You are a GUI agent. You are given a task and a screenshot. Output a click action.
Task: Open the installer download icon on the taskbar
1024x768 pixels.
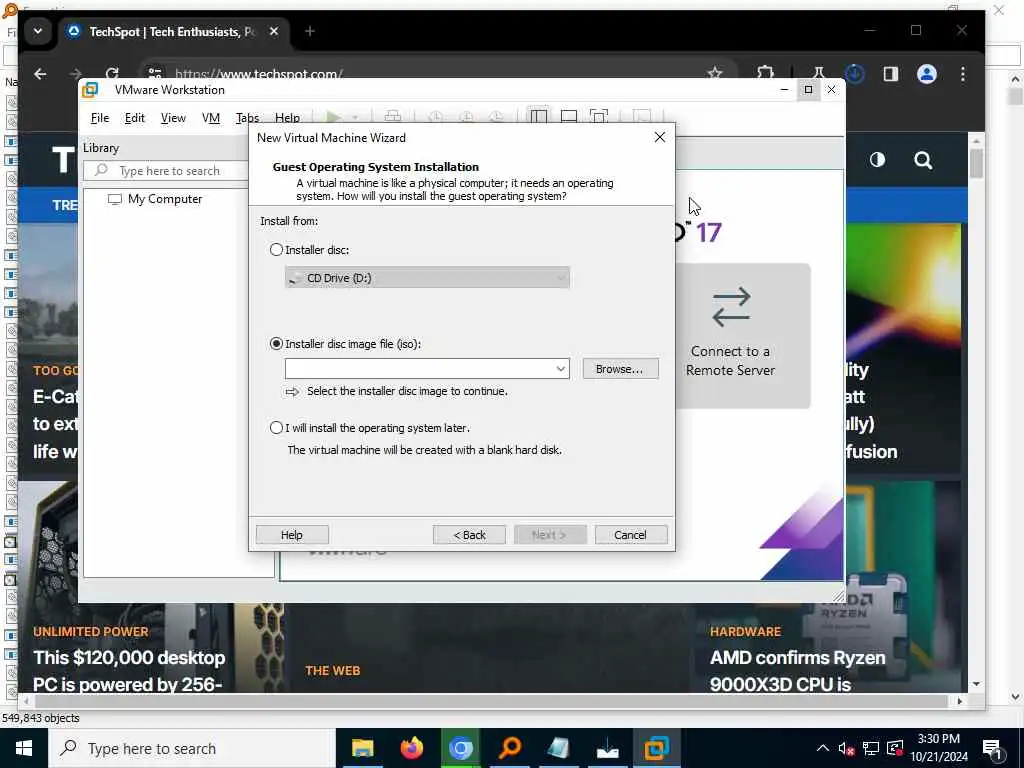[x=607, y=748]
